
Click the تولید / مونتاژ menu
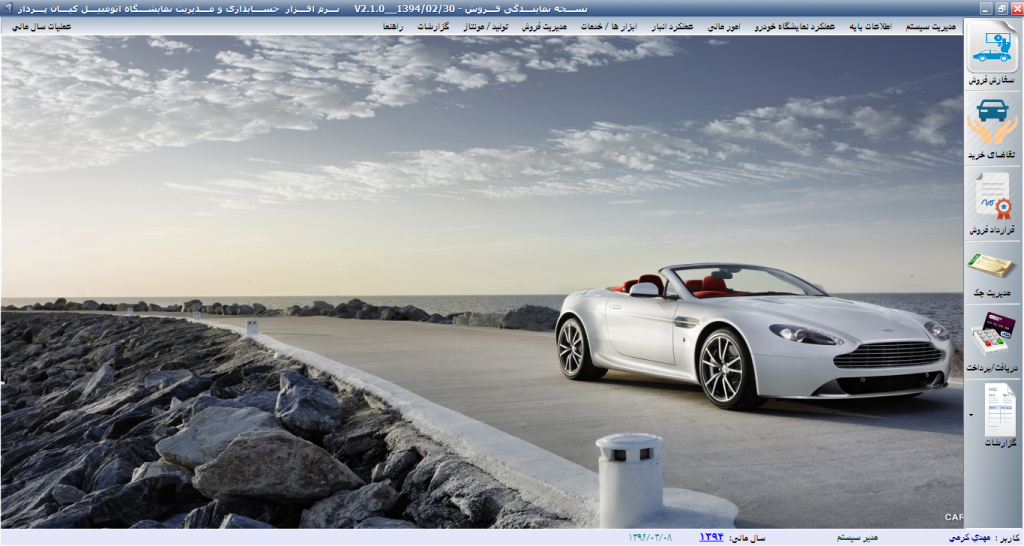click(487, 27)
